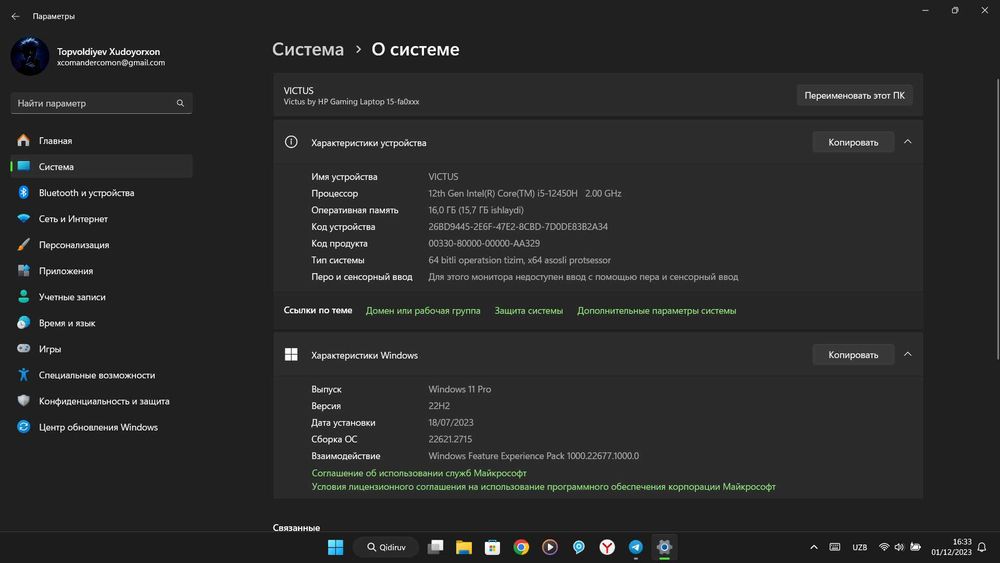
Task: Open Специальные возможности section
Action: pyautogui.click(x=101, y=375)
